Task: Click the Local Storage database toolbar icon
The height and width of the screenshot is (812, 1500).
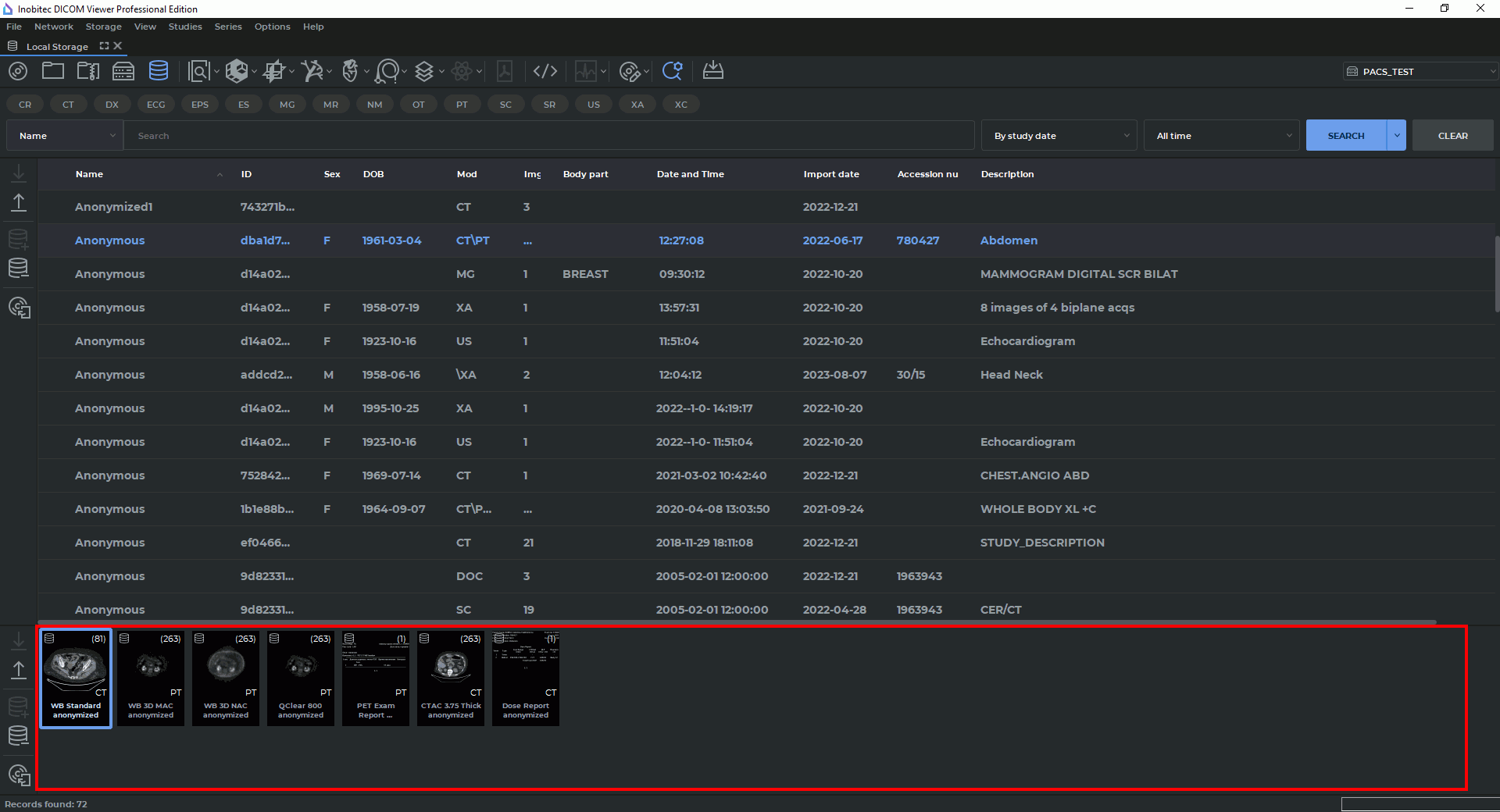Action: 159,72
